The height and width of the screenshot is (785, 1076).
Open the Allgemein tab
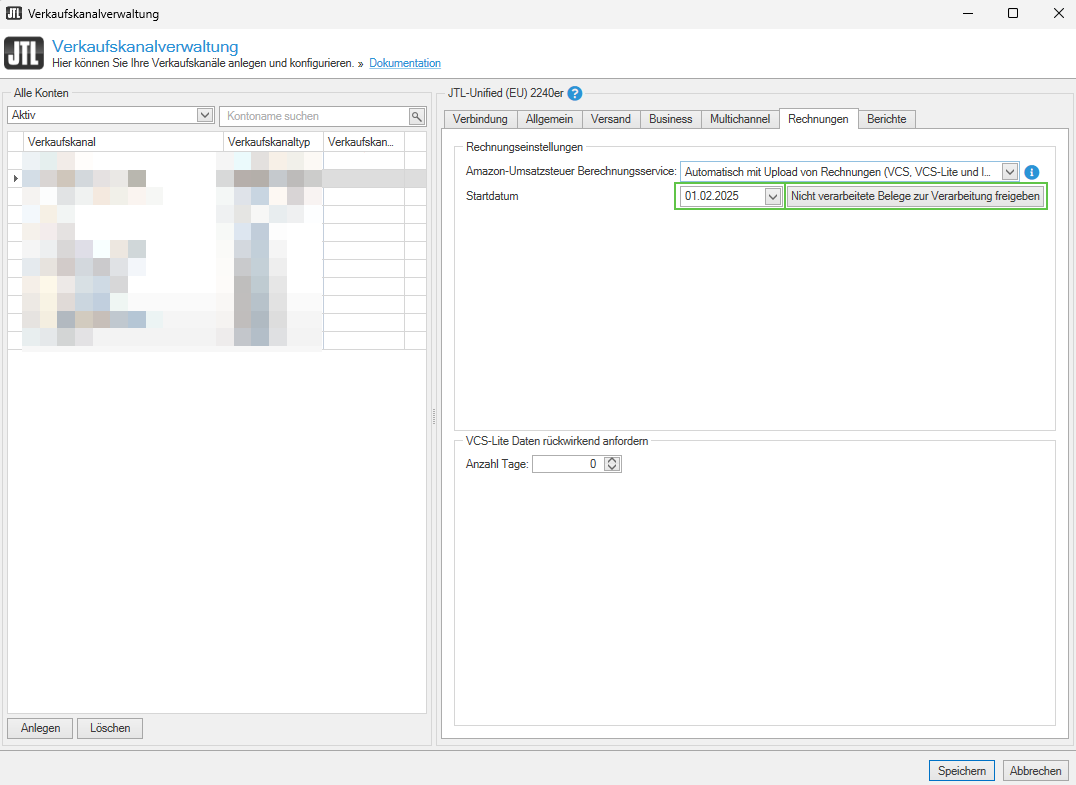549,119
